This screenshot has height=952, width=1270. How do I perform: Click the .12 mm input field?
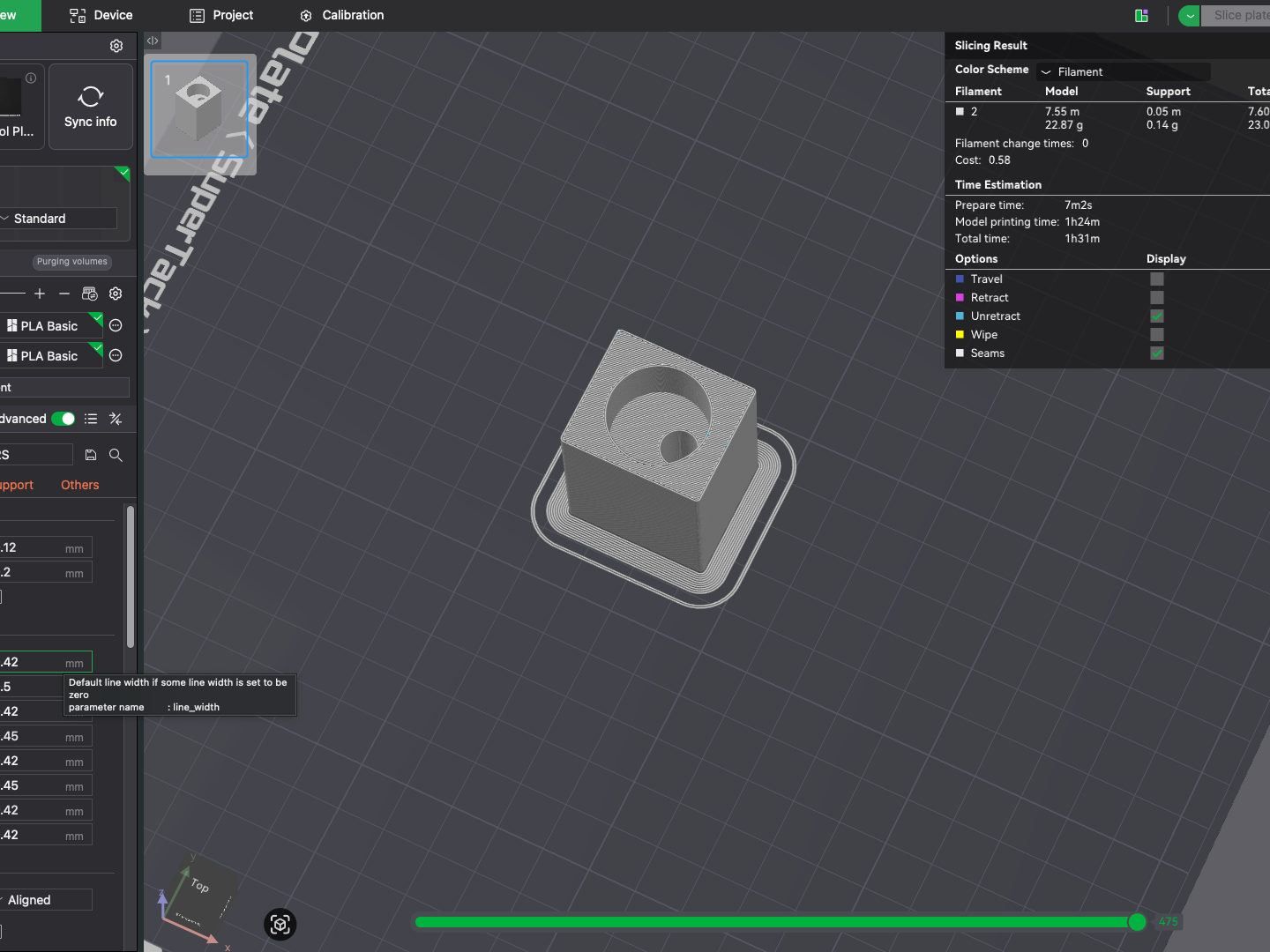coord(45,547)
